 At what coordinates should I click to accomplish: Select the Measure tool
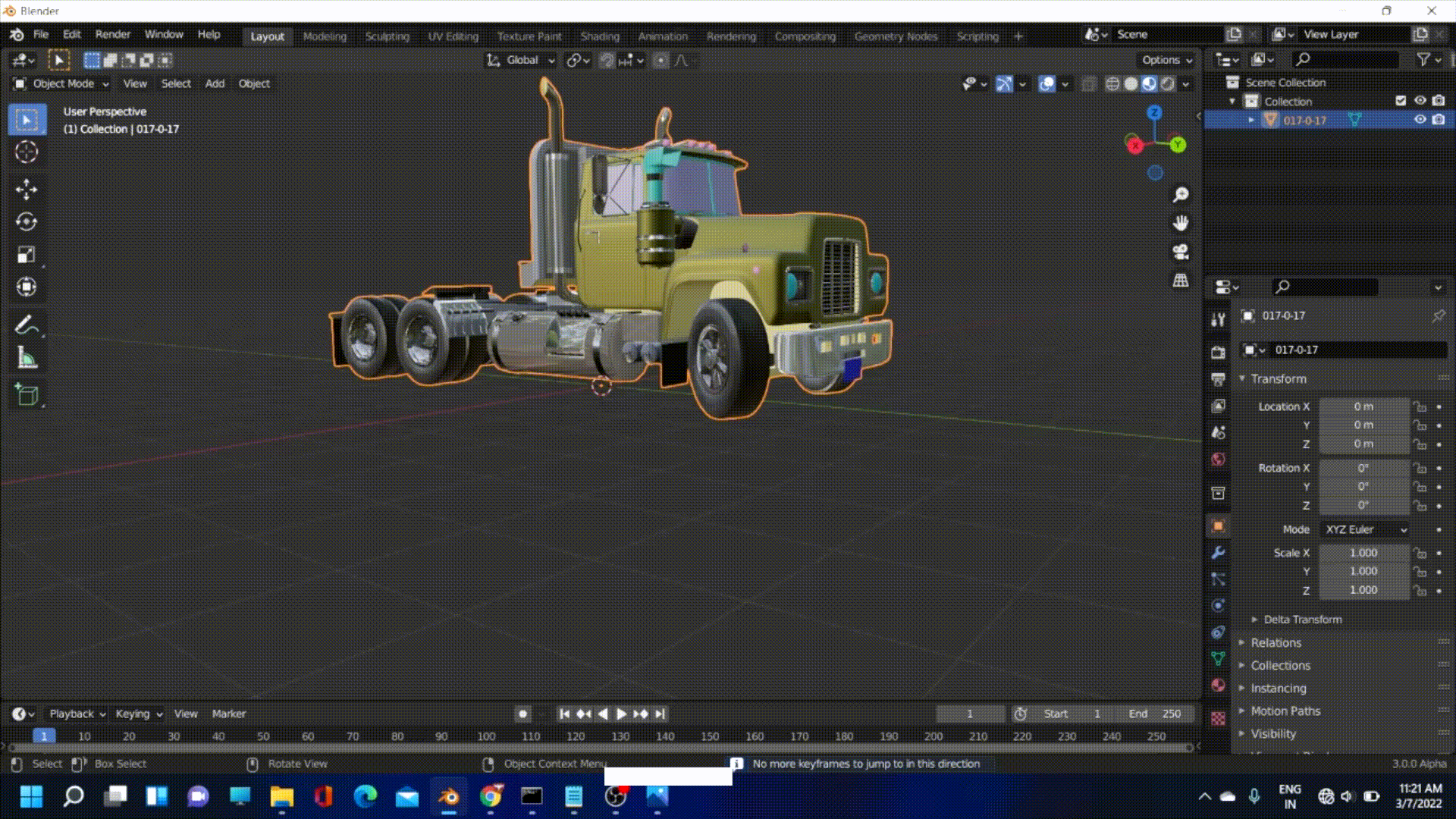point(27,358)
